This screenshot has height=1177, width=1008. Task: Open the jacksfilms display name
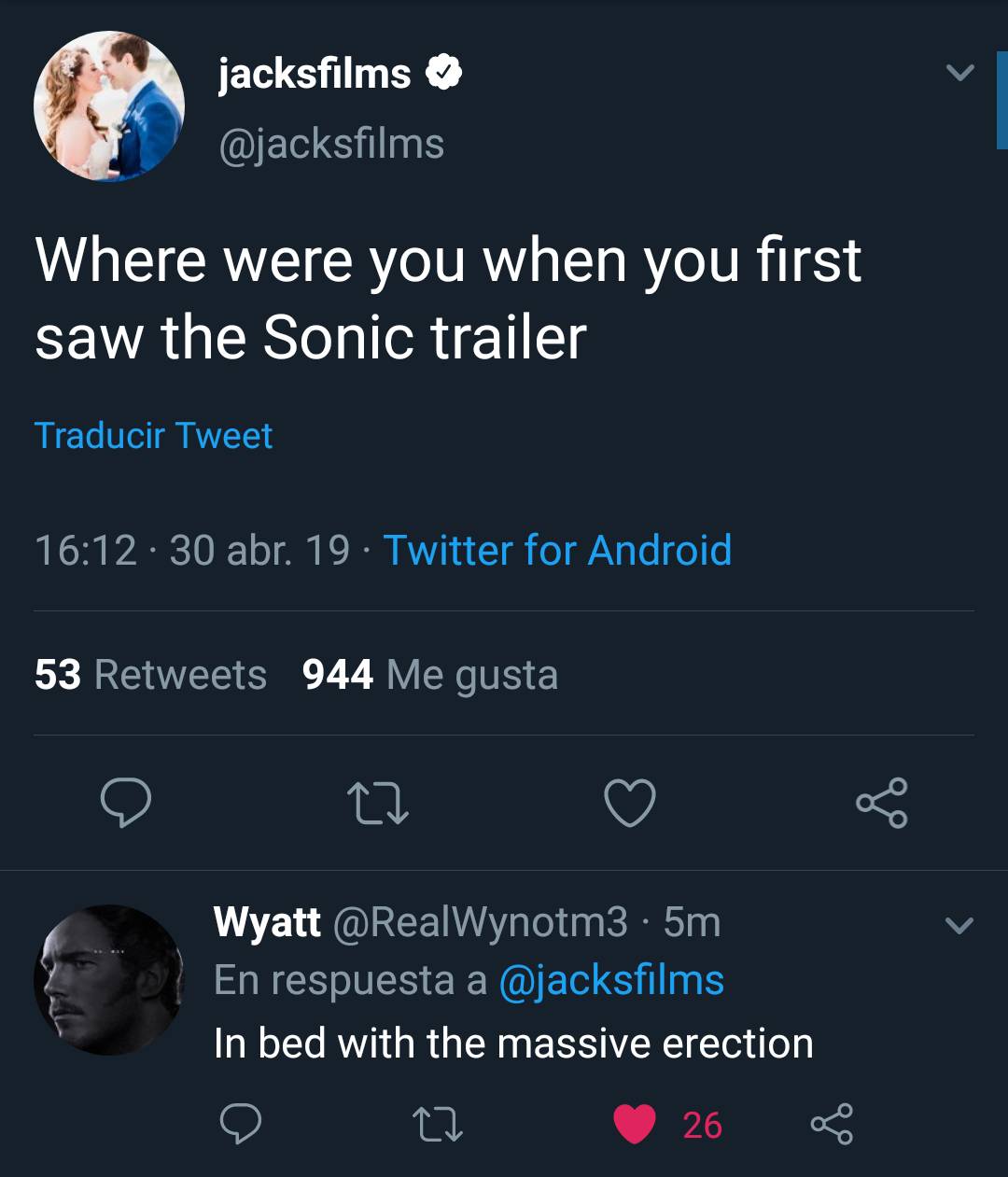(315, 74)
